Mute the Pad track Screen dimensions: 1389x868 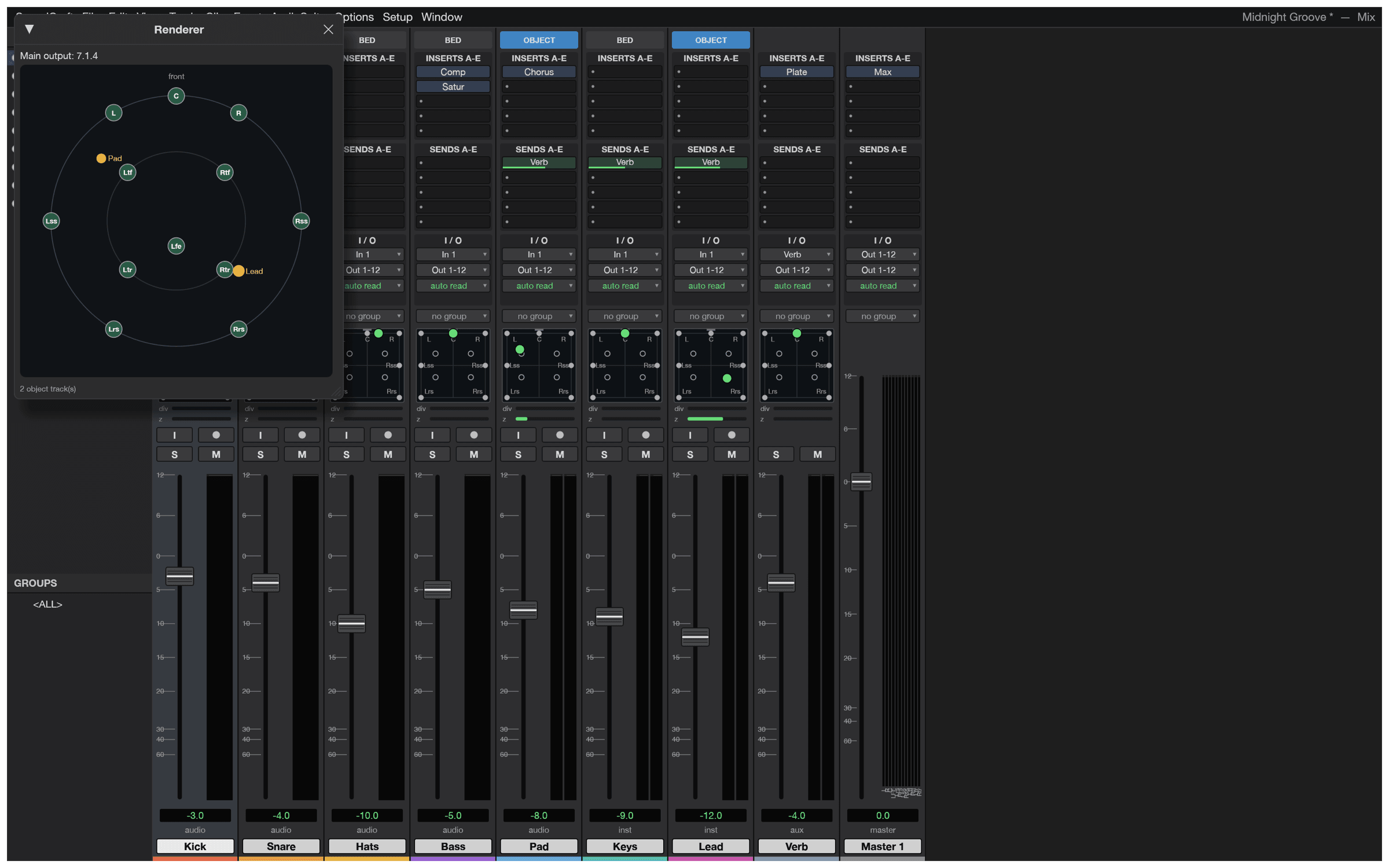560,455
